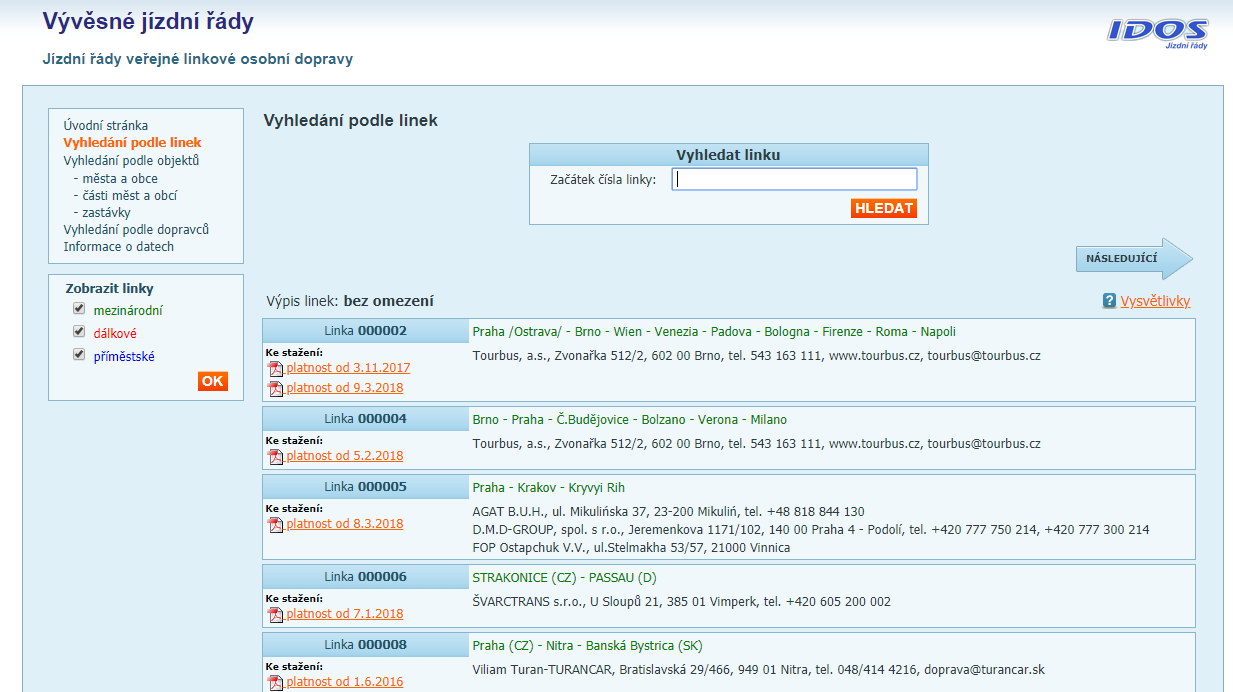Click the Vysvětlivky help question-mark icon

click(1109, 301)
